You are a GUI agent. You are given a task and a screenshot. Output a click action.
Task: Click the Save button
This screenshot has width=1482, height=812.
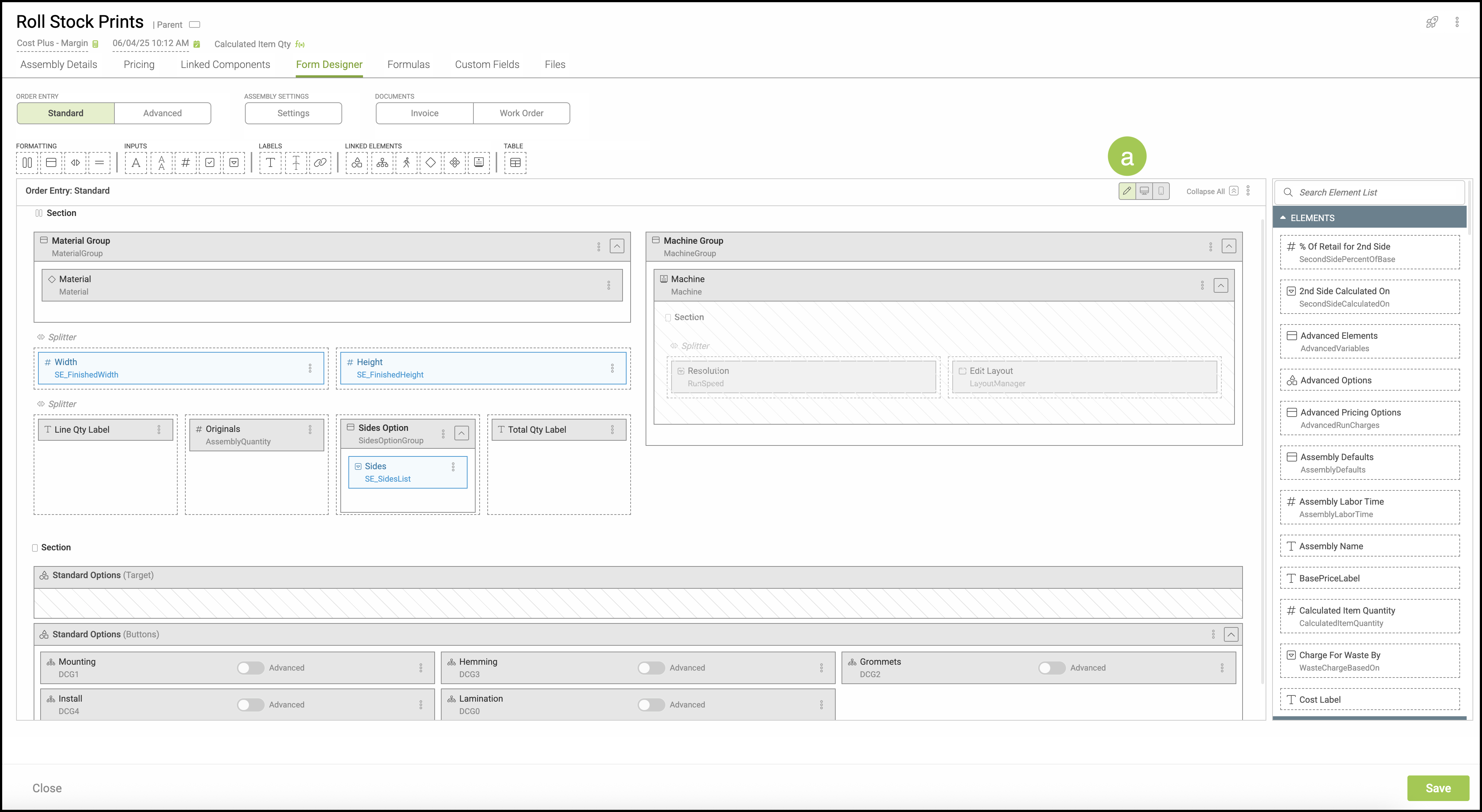[x=1437, y=788]
